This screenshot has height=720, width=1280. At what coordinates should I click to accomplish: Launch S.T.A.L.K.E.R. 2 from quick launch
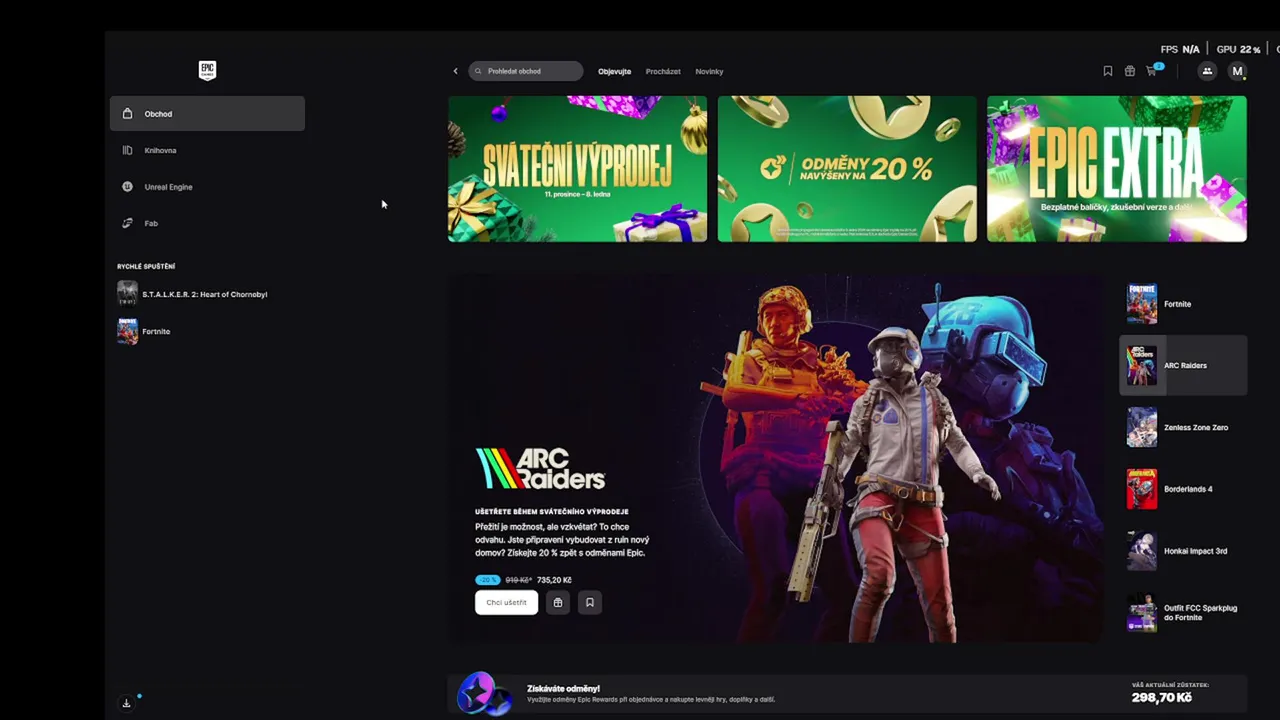[193, 294]
